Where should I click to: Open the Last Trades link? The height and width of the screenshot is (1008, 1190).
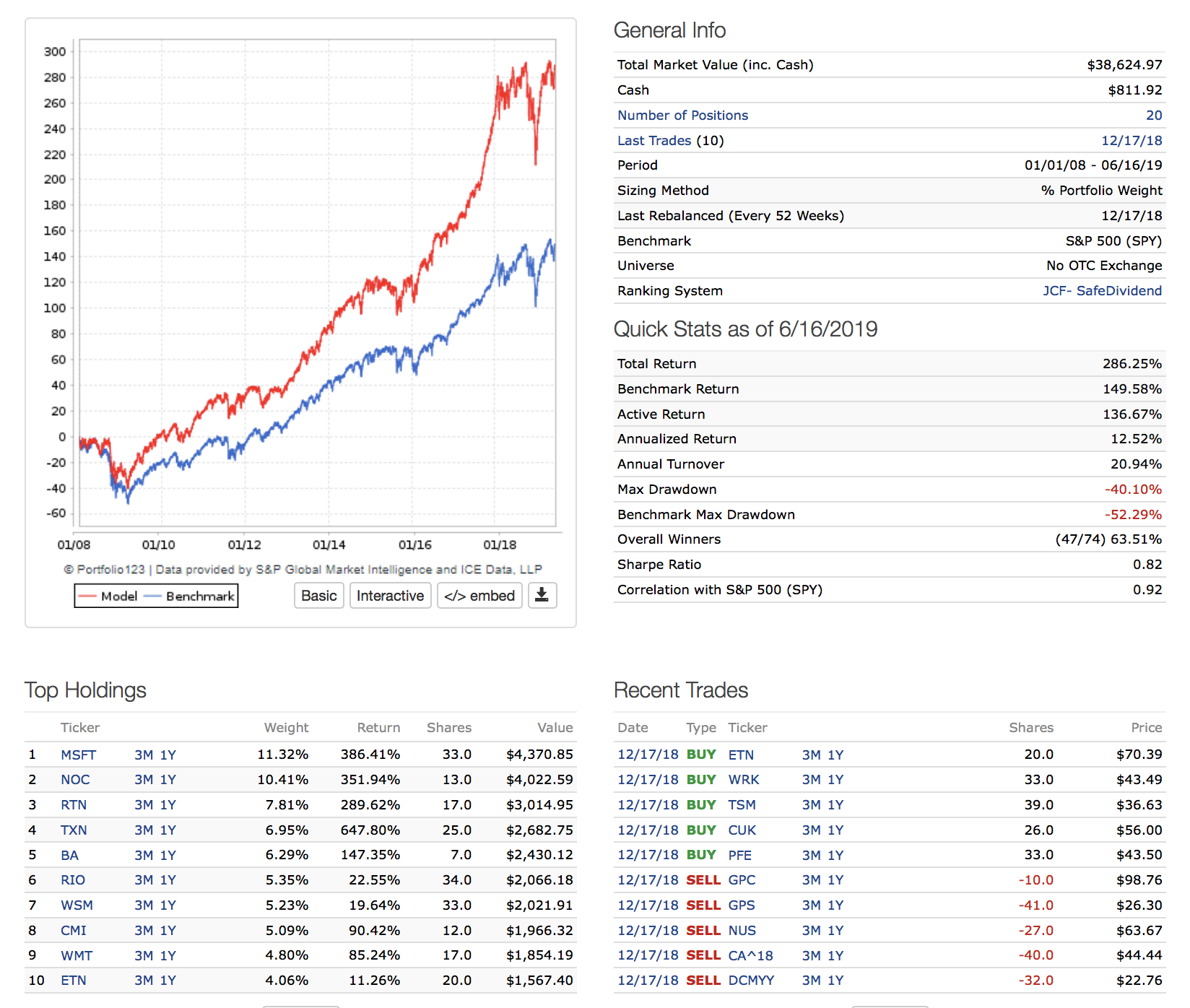[654, 141]
